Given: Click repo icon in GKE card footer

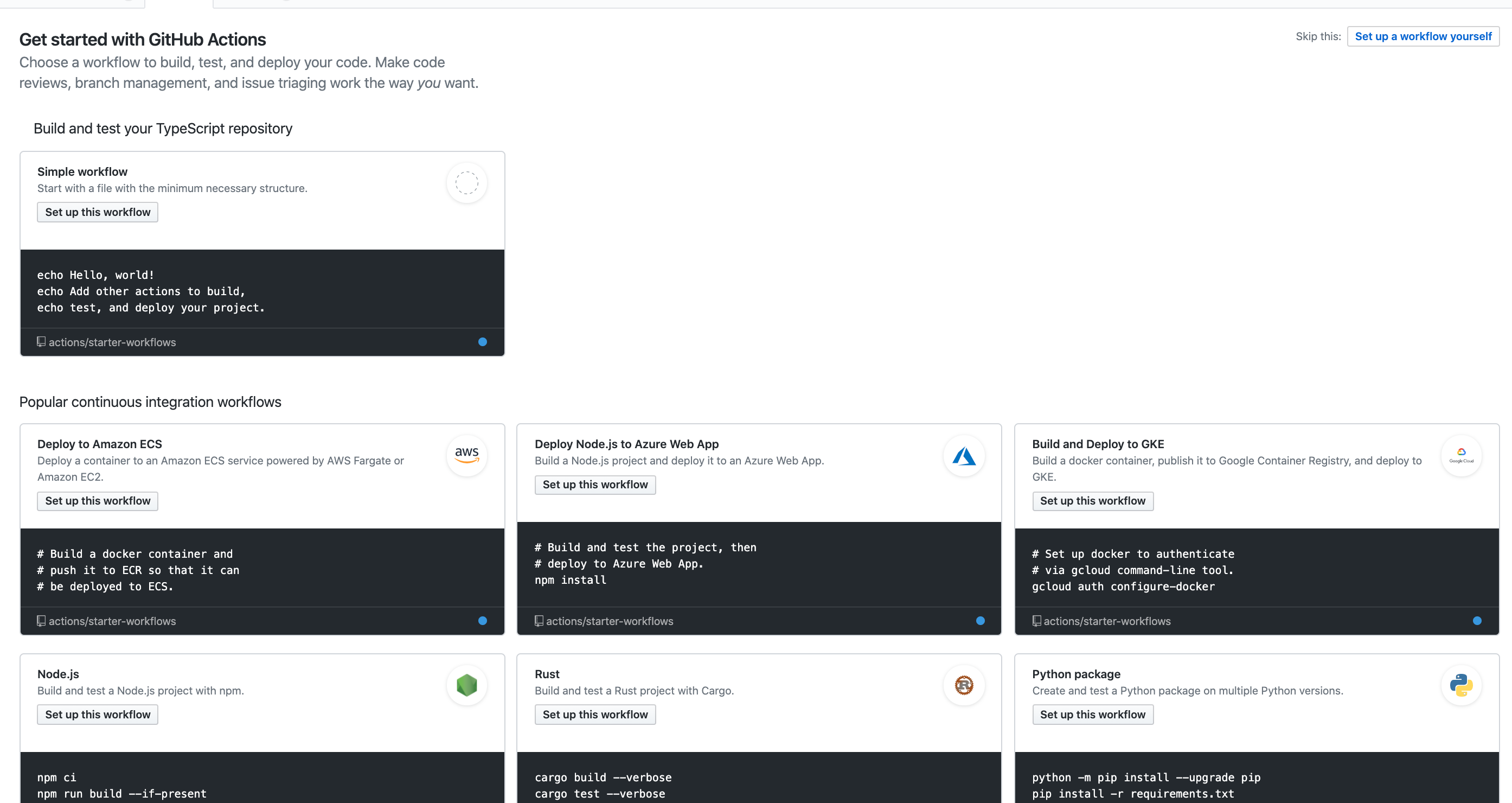Looking at the screenshot, I should pyautogui.click(x=1036, y=621).
